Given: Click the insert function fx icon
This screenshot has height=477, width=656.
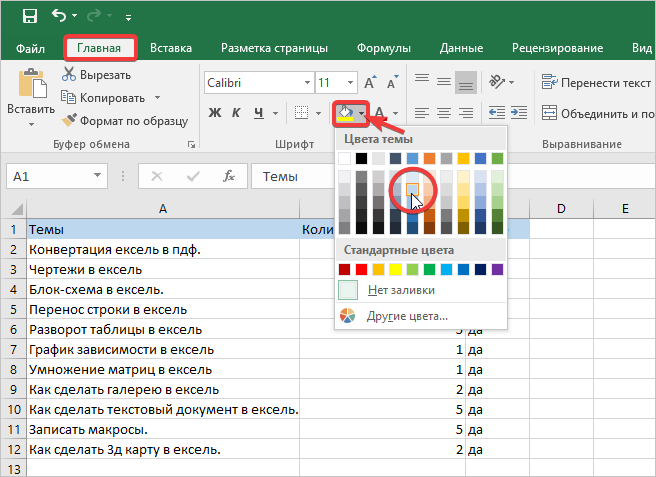Looking at the screenshot, I should tap(229, 177).
